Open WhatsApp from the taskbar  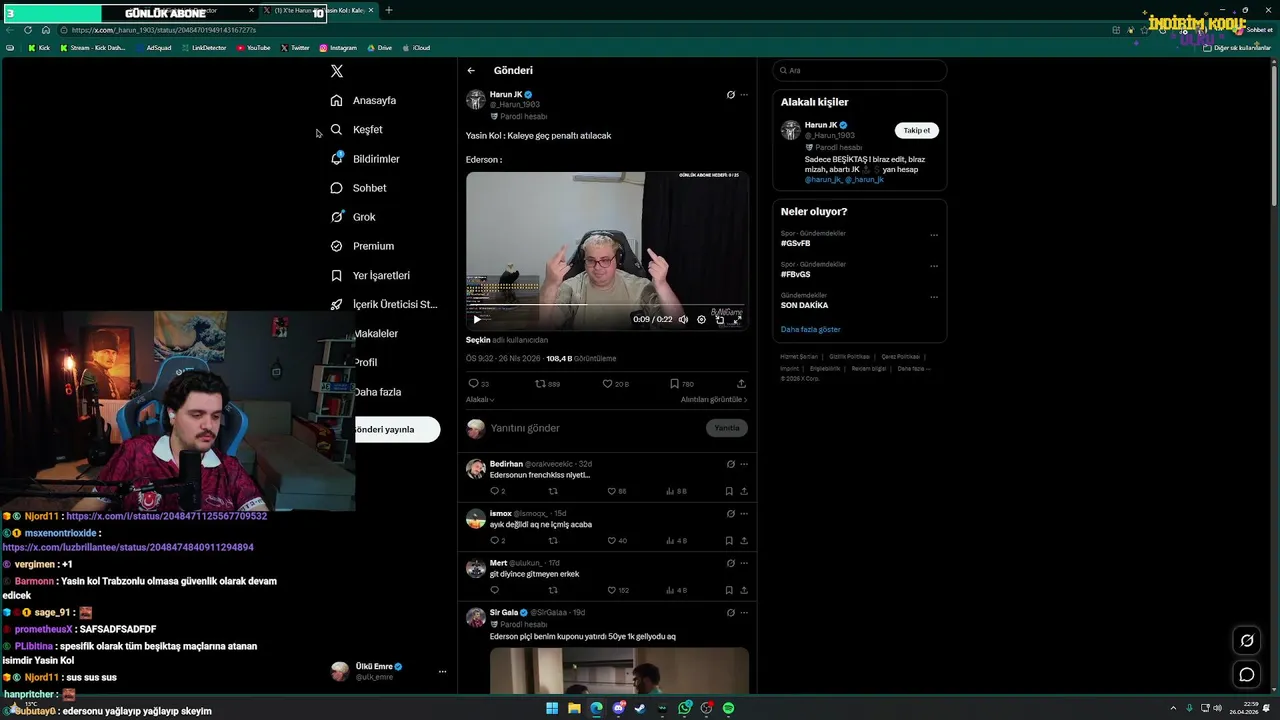coord(684,708)
